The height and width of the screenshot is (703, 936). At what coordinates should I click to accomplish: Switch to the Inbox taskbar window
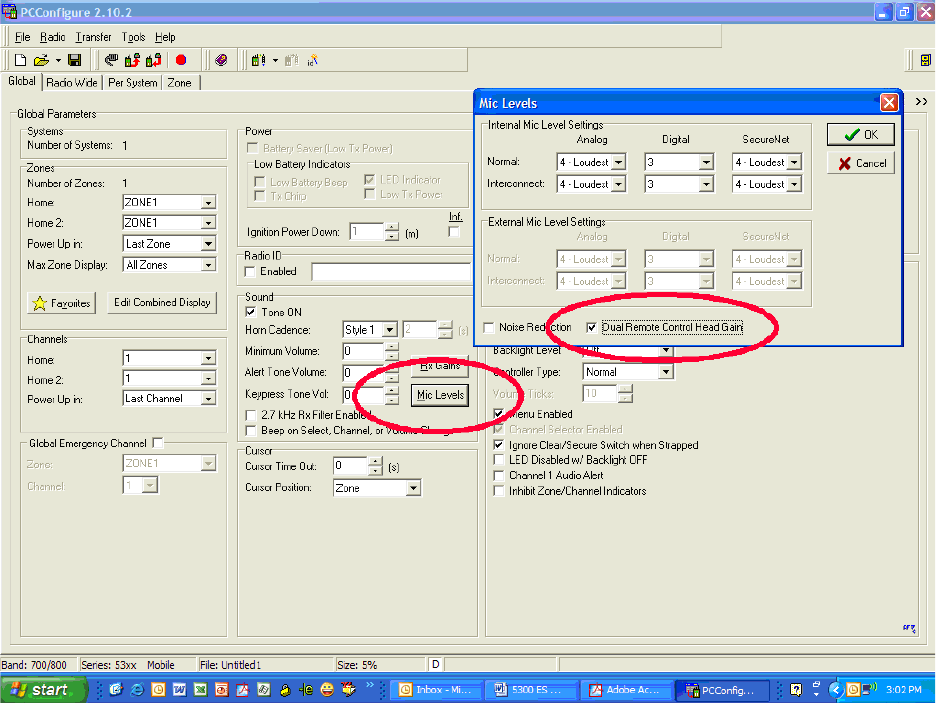[436, 690]
